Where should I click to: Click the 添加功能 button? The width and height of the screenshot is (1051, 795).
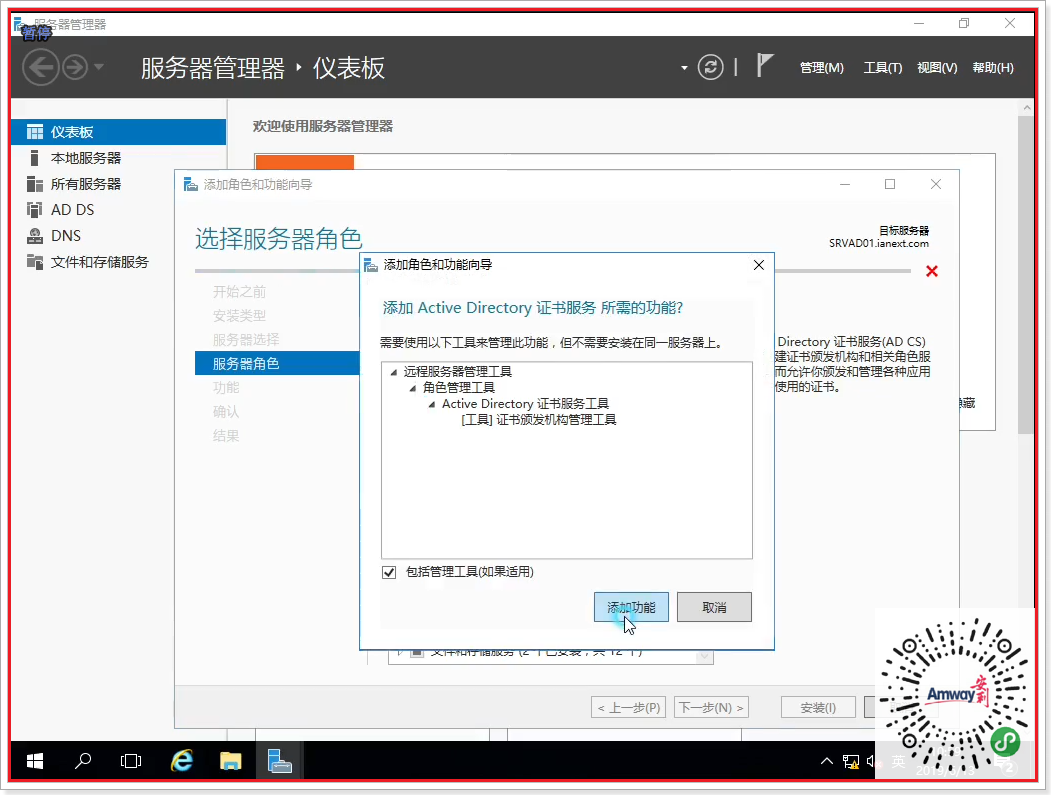[x=631, y=607]
